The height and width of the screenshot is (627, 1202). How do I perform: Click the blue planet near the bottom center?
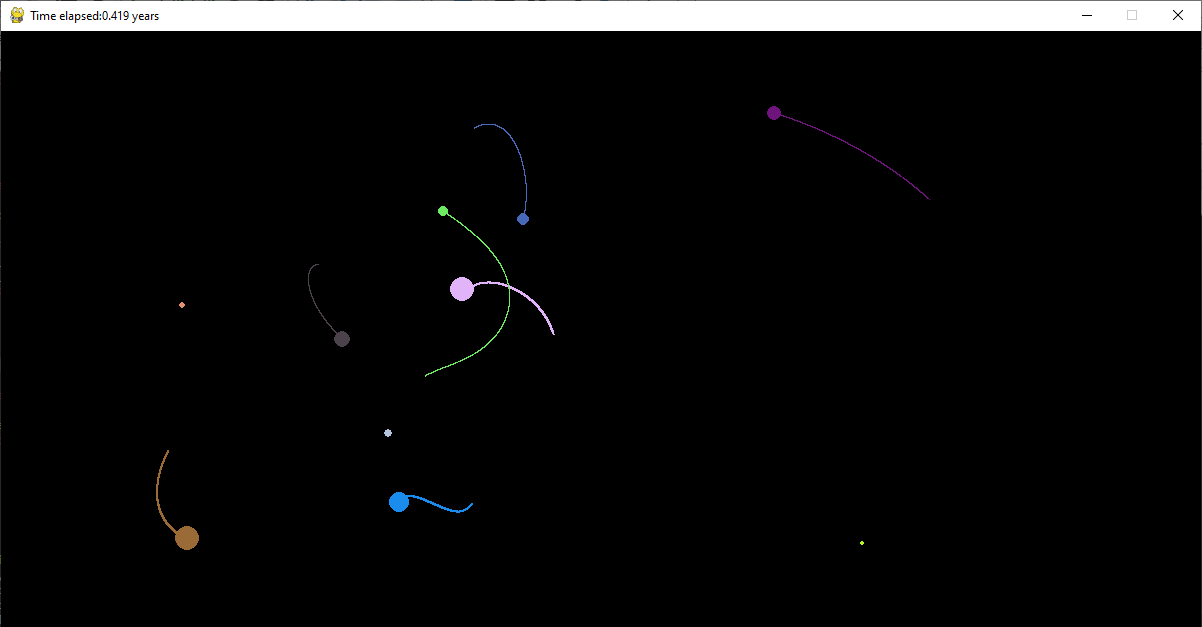click(398, 501)
